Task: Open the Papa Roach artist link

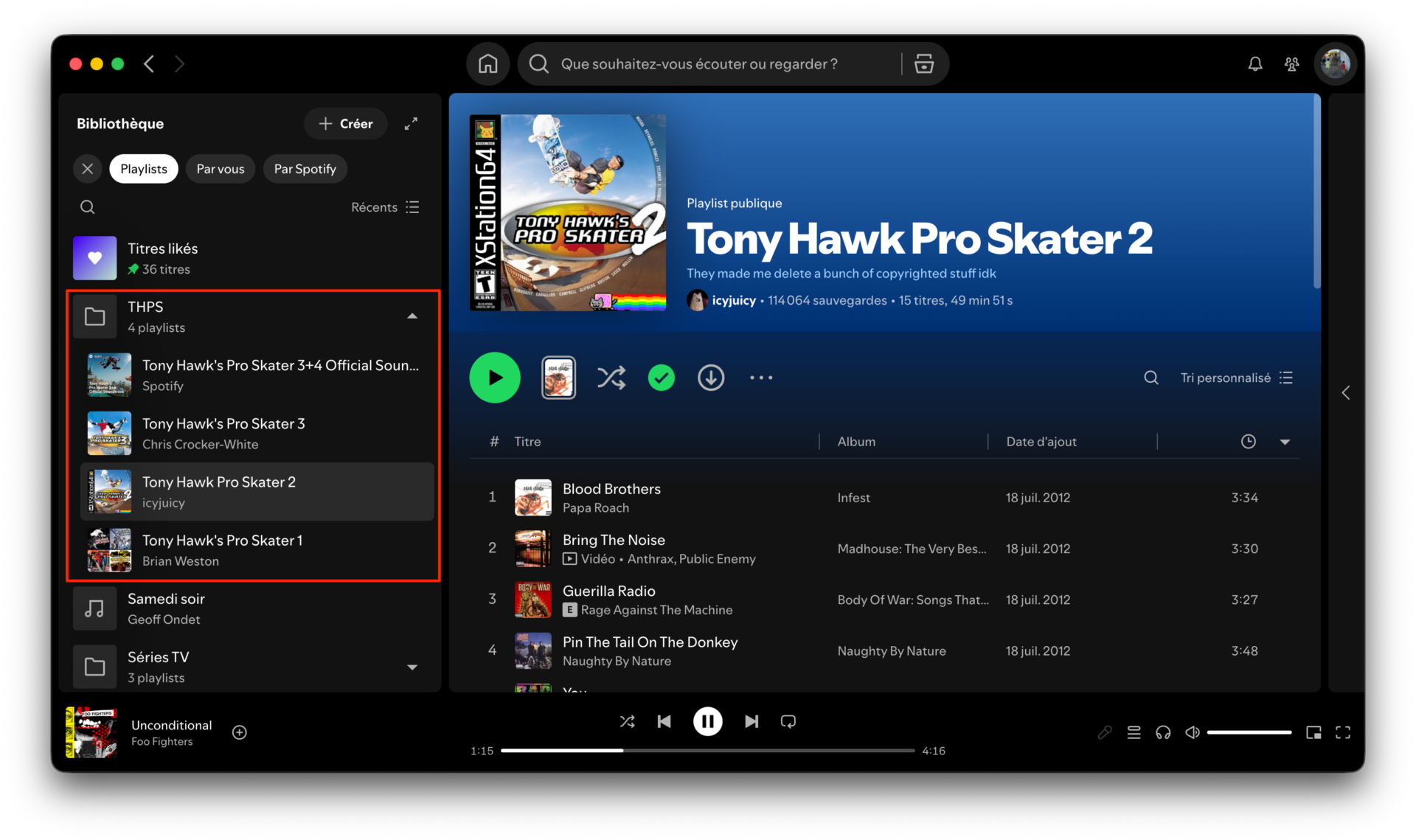Action: 596,508
